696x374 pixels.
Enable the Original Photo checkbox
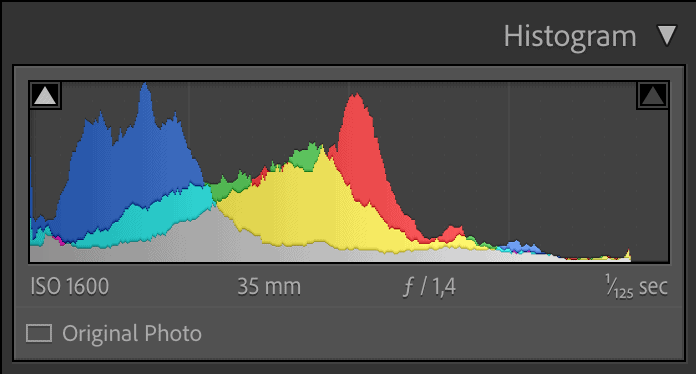(39, 333)
